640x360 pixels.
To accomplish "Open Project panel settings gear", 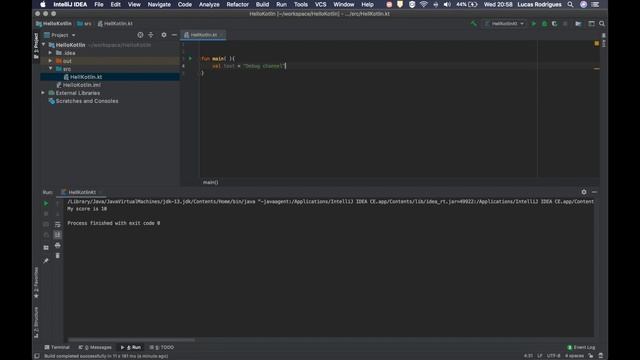I will tap(164, 35).
